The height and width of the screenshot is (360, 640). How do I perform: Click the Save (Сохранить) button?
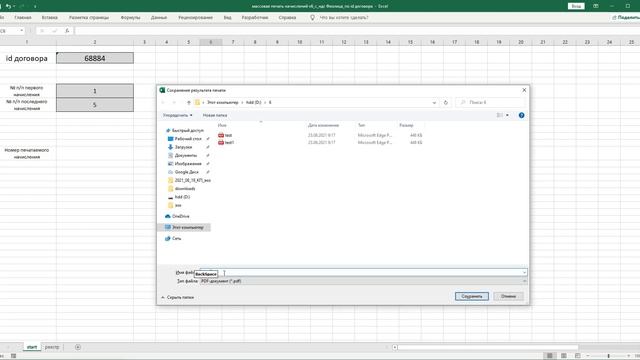(471, 296)
